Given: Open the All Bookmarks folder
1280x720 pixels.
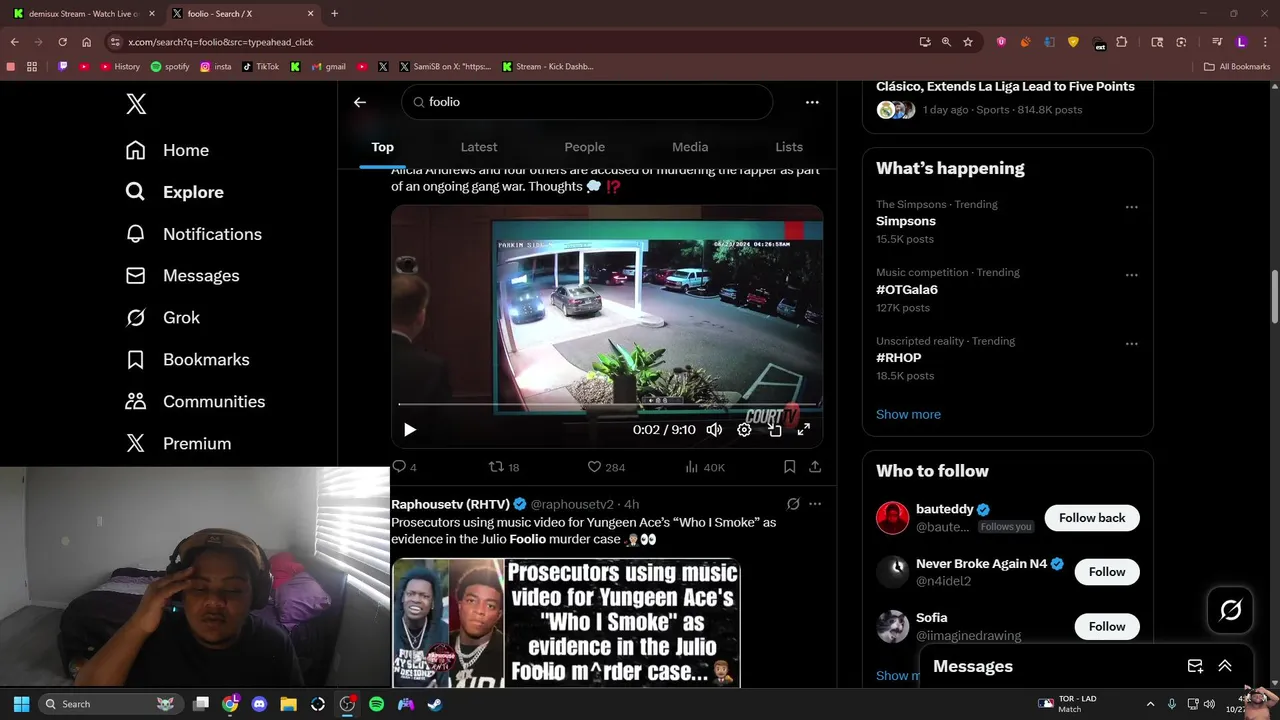Looking at the screenshot, I should (x=1237, y=67).
